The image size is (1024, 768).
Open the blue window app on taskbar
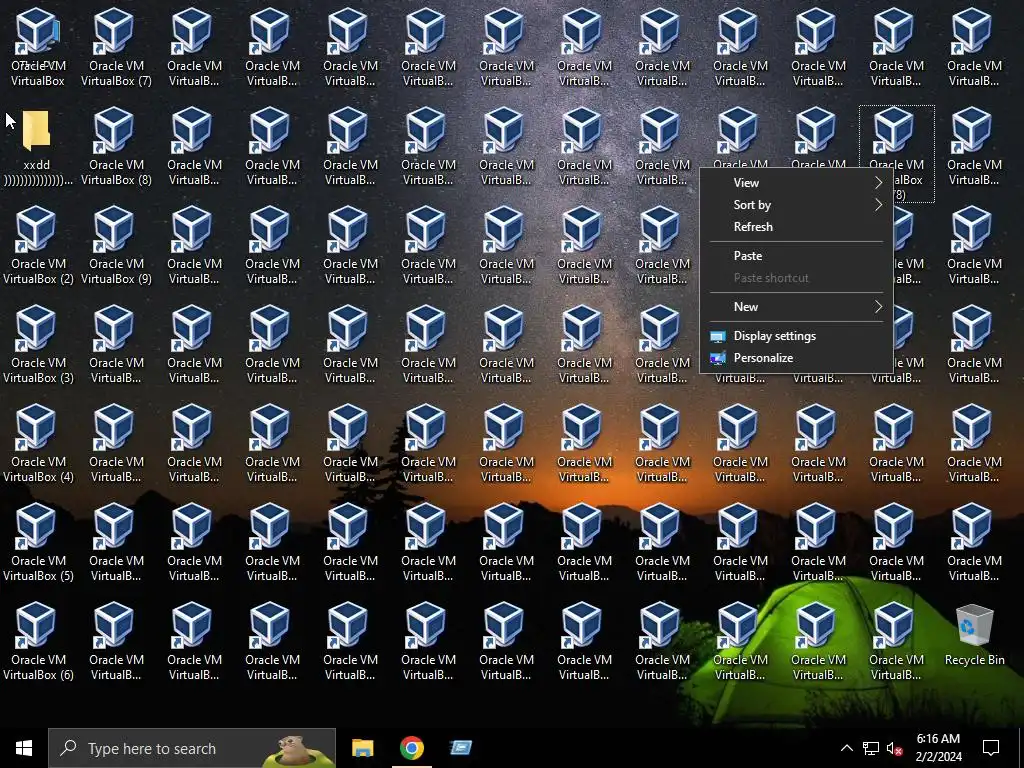(x=460, y=748)
